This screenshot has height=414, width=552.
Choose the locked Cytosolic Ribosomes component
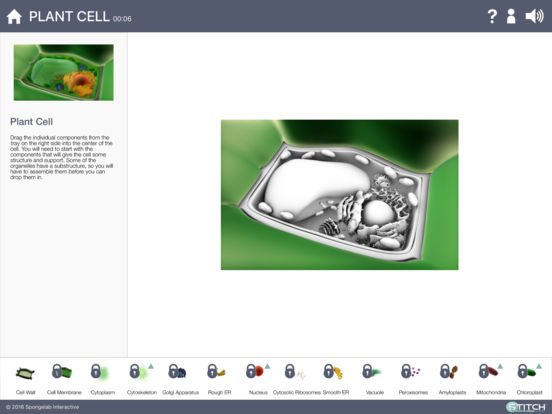coord(295,372)
